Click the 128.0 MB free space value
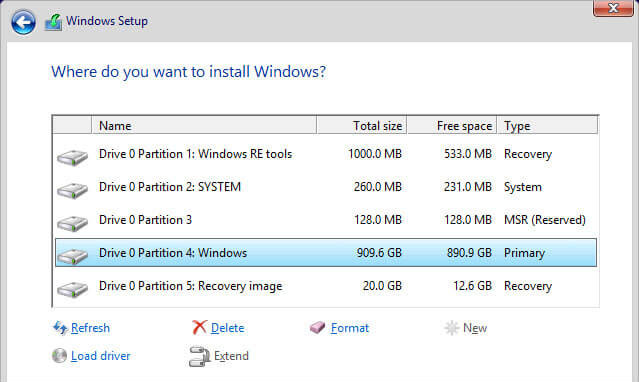Viewport: 639px width, 382px height. 468,220
